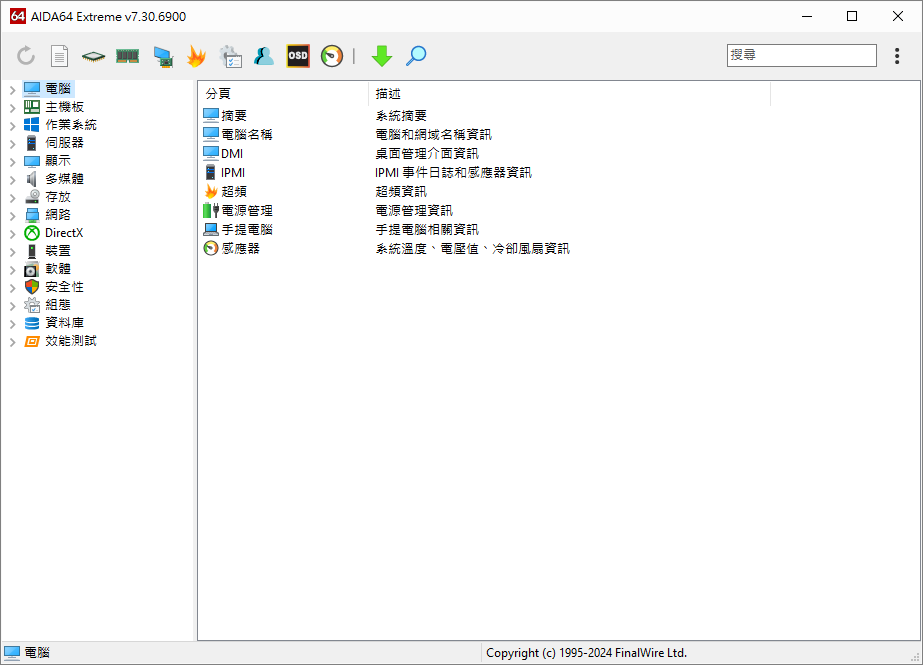Image resolution: width=923 pixels, height=665 pixels.
Task: Click the FinalWire copyright text in status bar
Action: point(586,653)
